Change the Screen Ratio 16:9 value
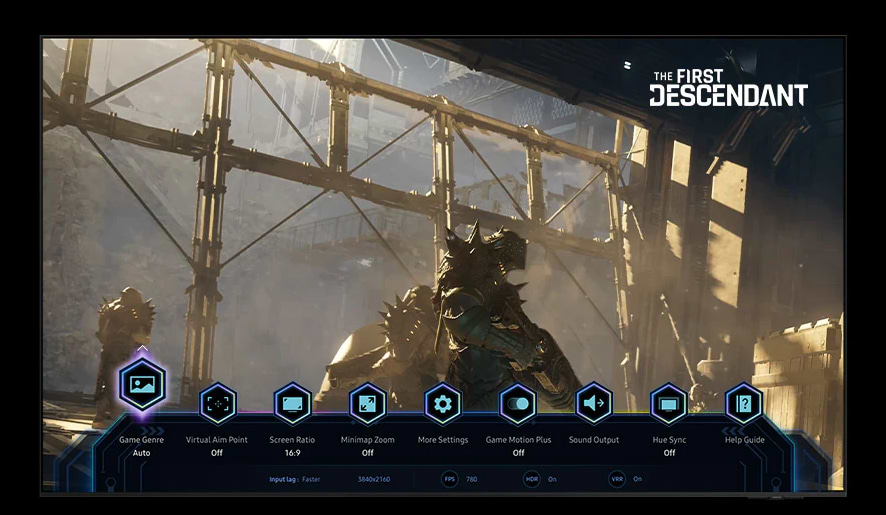Viewport: 886px width, 515px height. (x=292, y=453)
